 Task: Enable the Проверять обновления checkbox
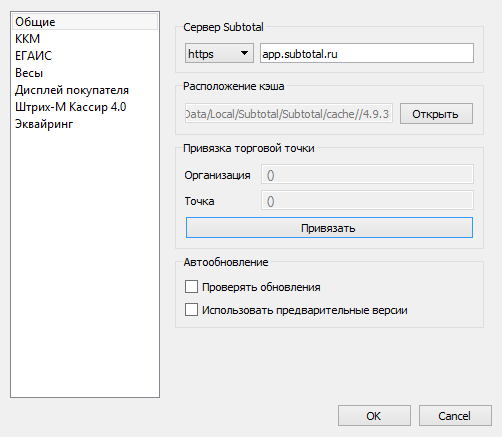pos(191,287)
